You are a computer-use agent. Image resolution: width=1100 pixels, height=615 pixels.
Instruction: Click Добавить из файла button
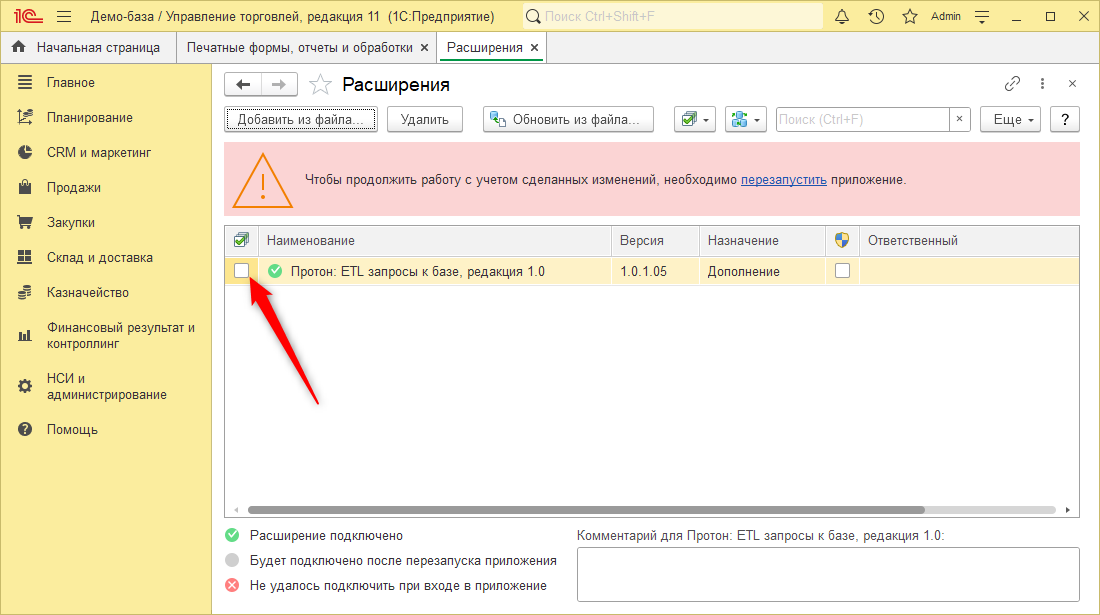tap(301, 119)
